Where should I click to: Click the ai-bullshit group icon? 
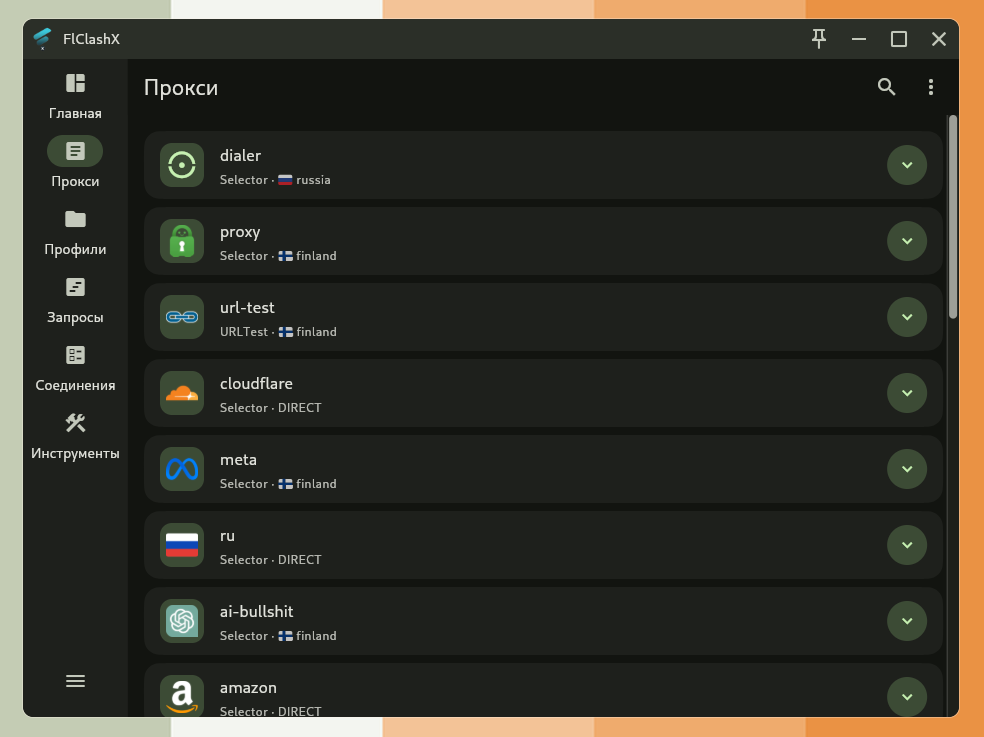coord(181,621)
